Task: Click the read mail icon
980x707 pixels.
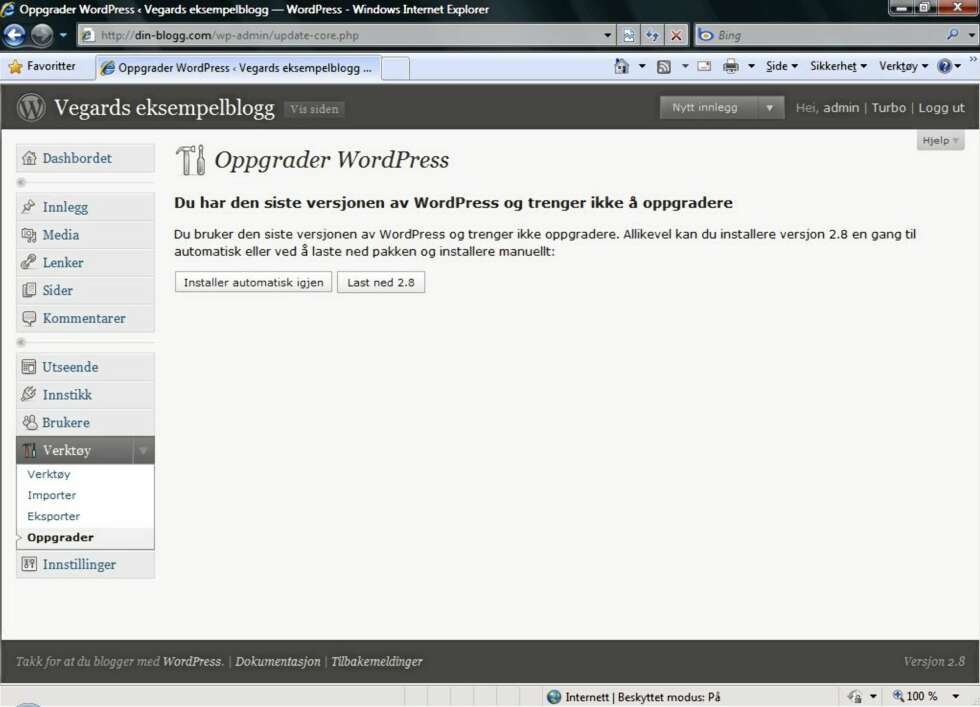Action: [704, 66]
